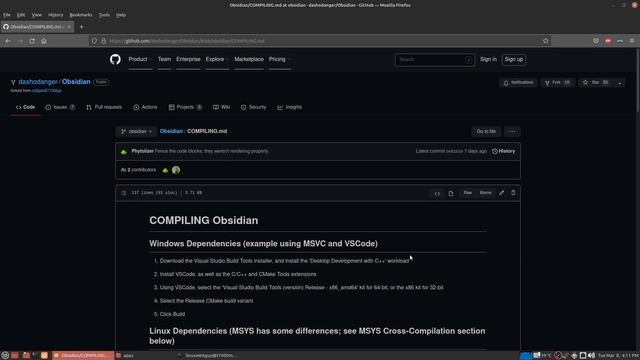This screenshot has height=360, width=640.
Task: Star the repository
Action: pos(596,83)
